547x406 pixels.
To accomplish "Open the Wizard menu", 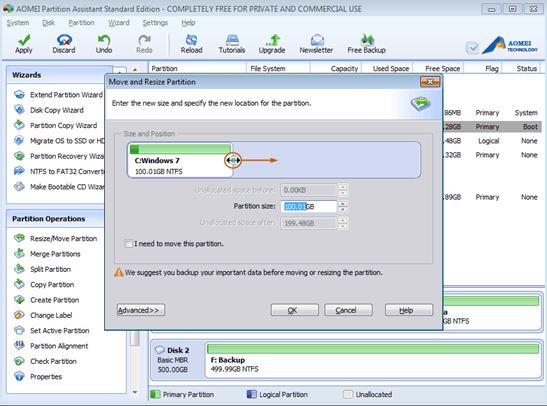I will pyautogui.click(x=119, y=23).
